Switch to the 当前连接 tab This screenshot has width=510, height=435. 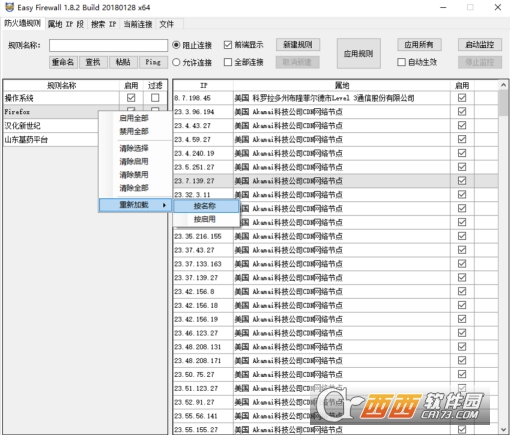pyautogui.click(x=138, y=24)
